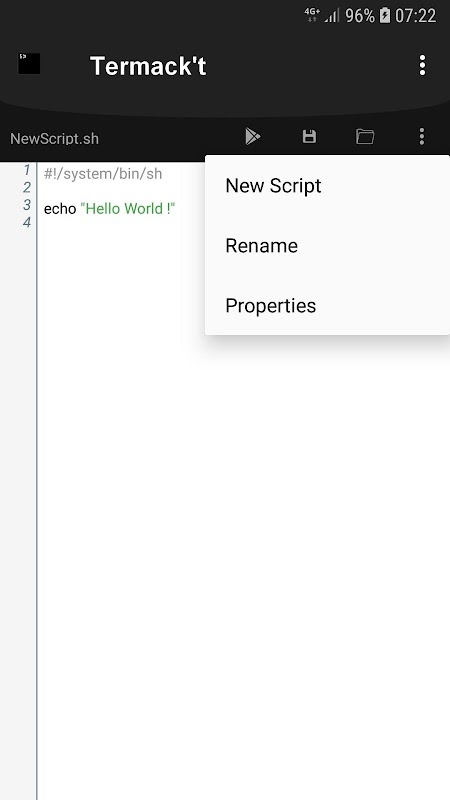Screen dimensions: 450x800
Task: Tap the 4G+ network indicator
Action: pos(312,14)
